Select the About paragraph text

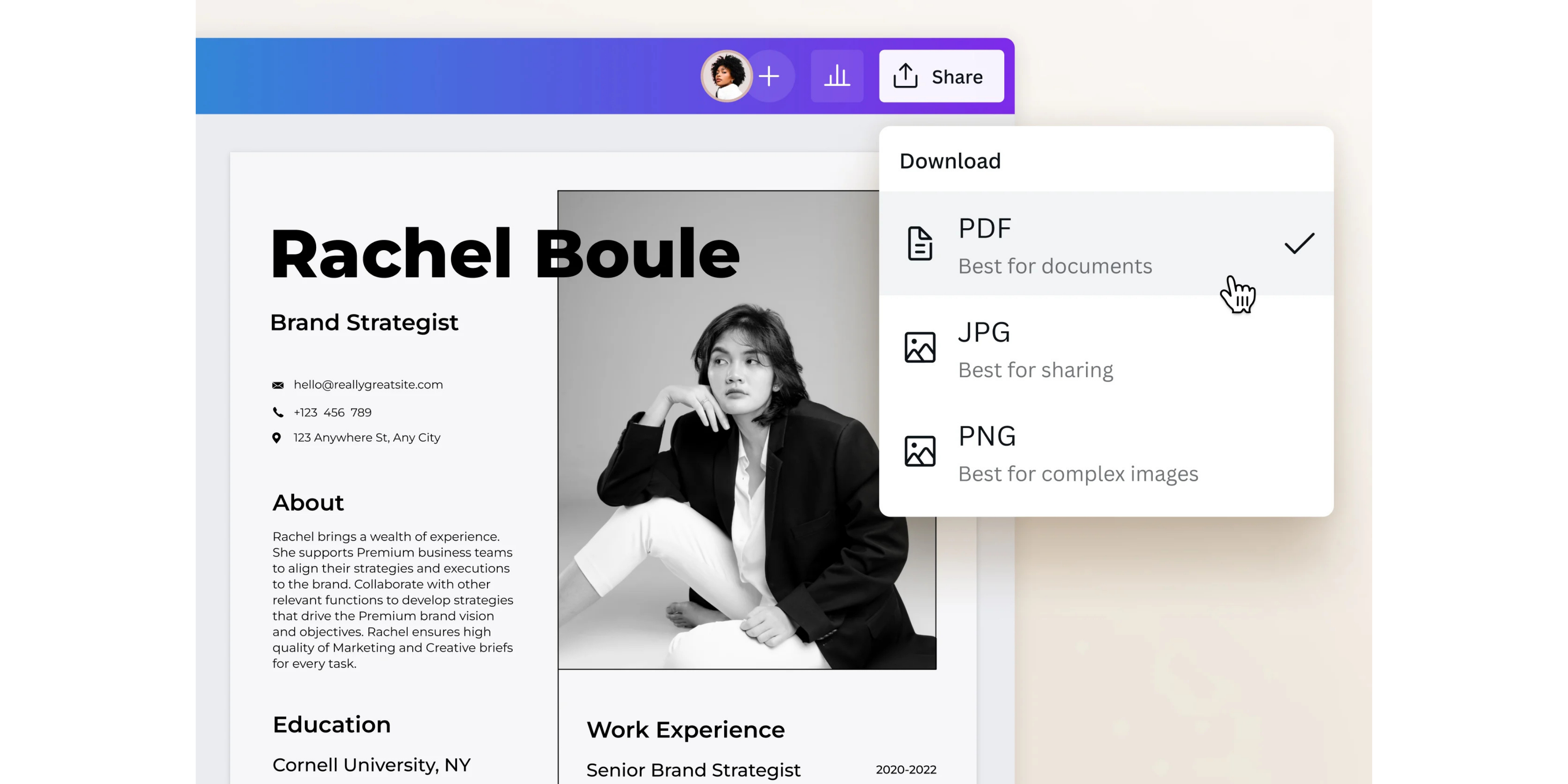pyautogui.click(x=393, y=599)
